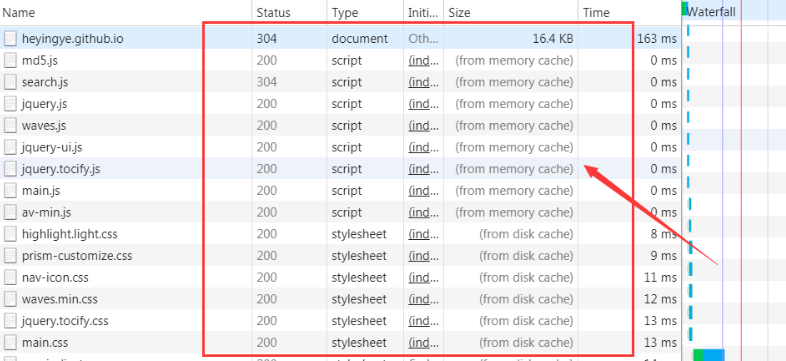Click the file icon beside nav-icon.css
Viewport: 786px width, 361px height.
click(x=10, y=277)
